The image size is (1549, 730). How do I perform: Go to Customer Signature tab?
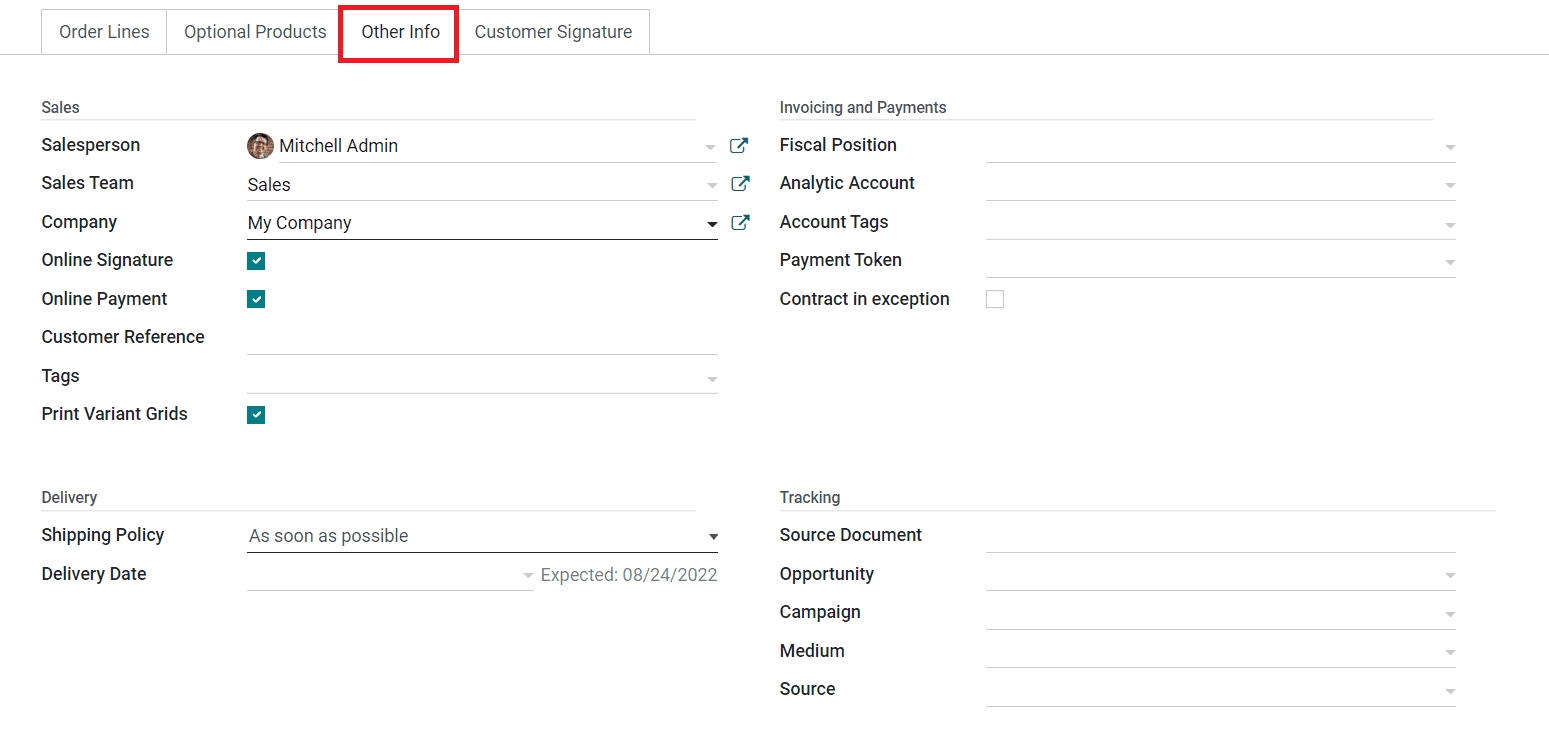[x=553, y=32]
